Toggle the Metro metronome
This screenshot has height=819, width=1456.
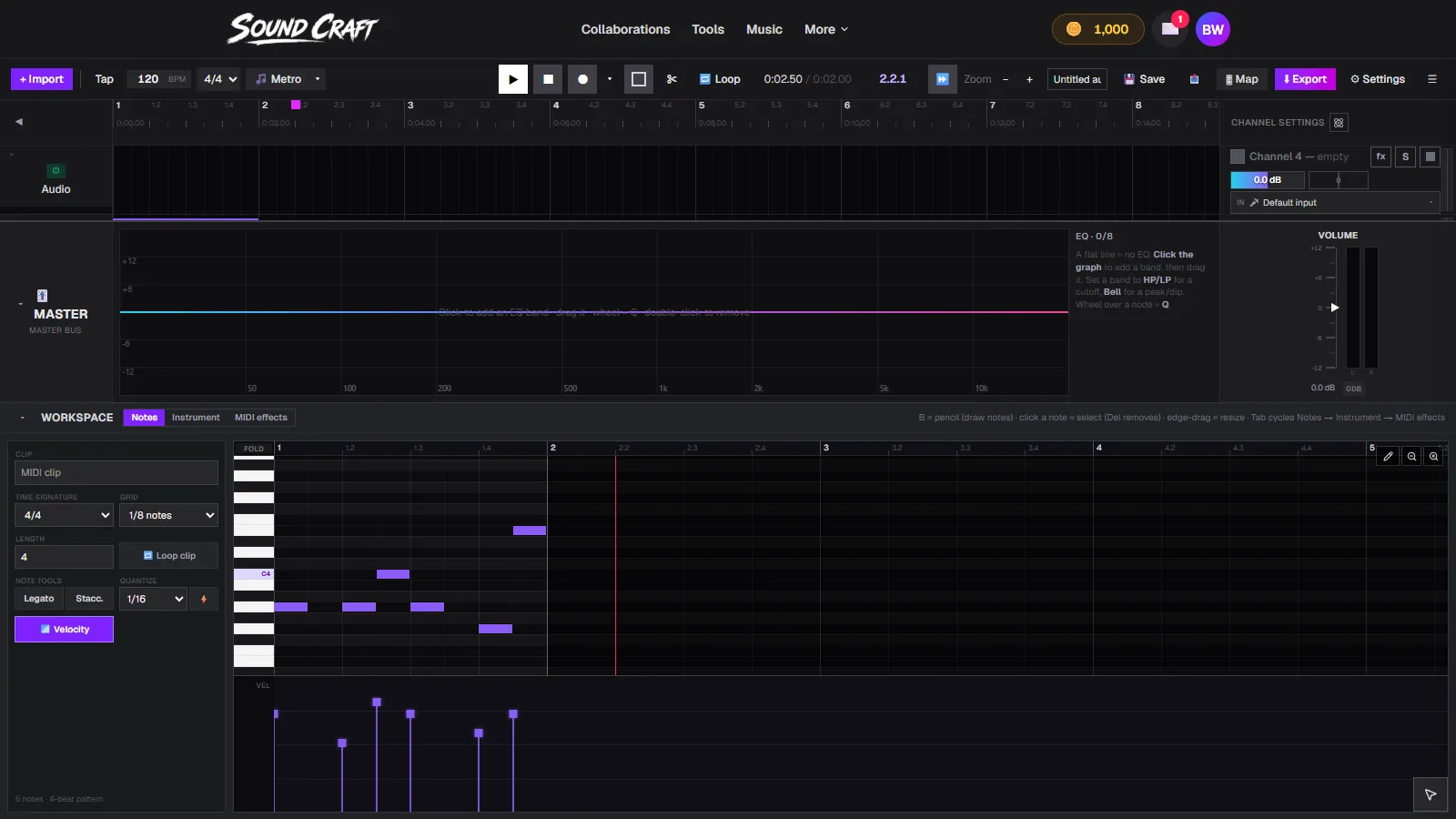[x=278, y=79]
